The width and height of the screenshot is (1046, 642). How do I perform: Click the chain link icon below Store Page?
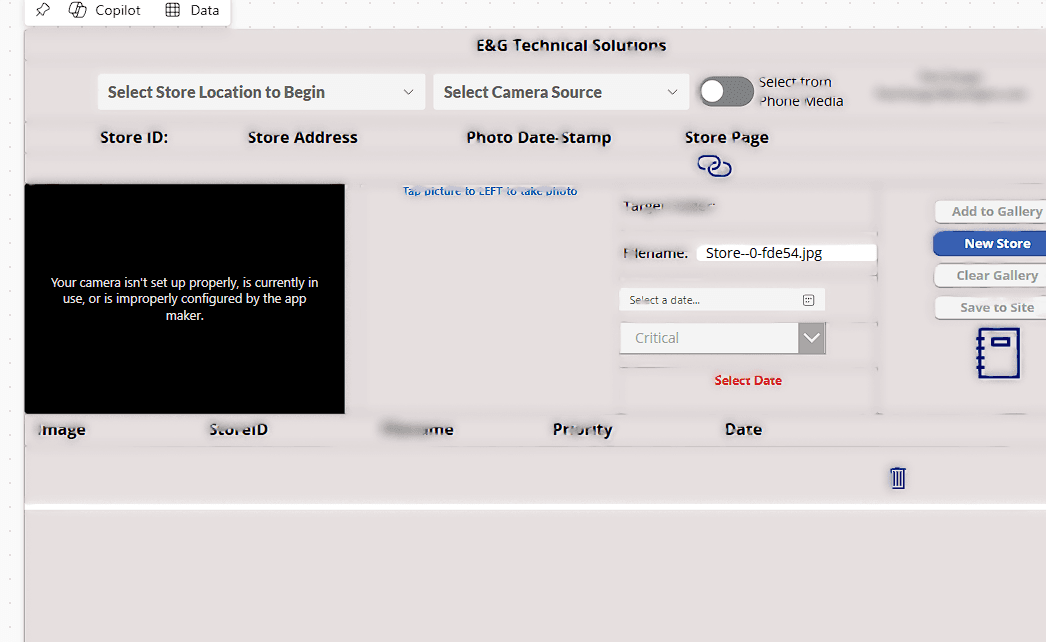pyautogui.click(x=713, y=165)
